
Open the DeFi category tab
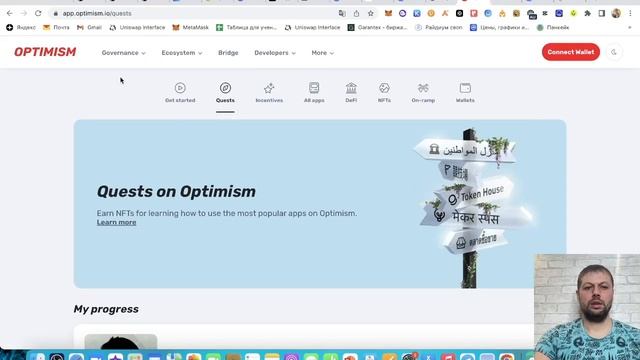click(x=351, y=93)
